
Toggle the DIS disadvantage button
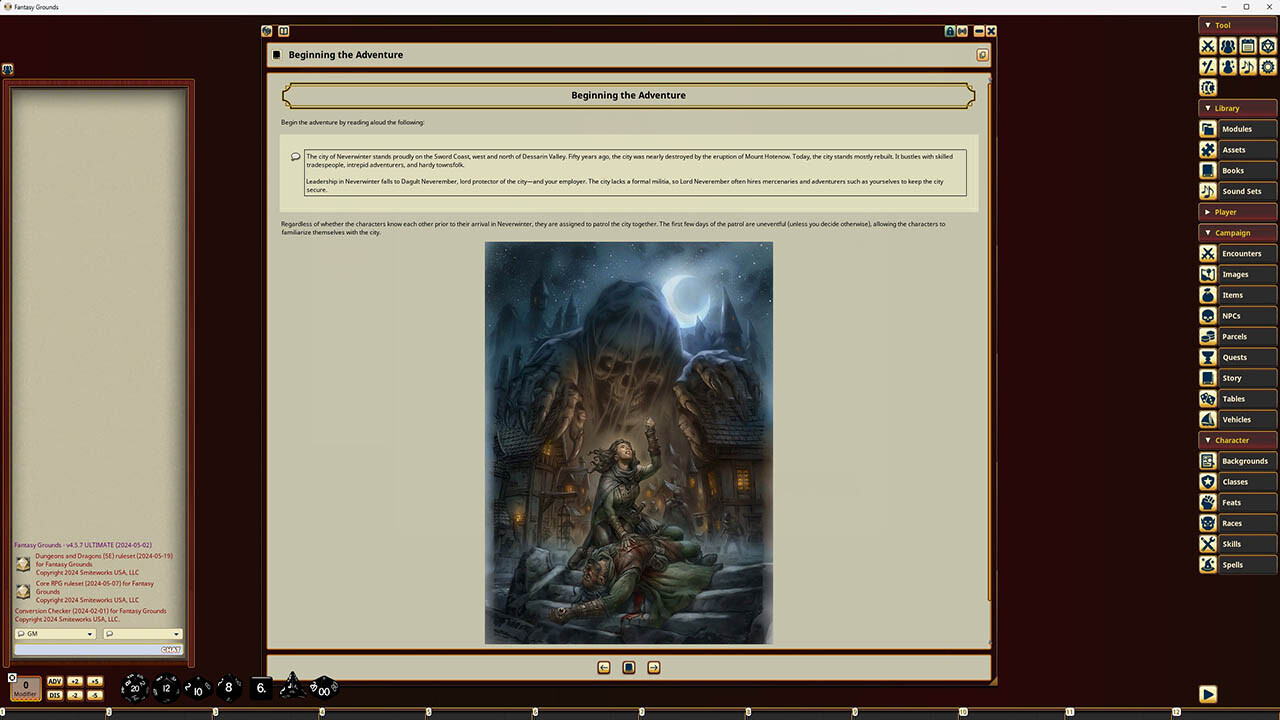click(x=55, y=695)
